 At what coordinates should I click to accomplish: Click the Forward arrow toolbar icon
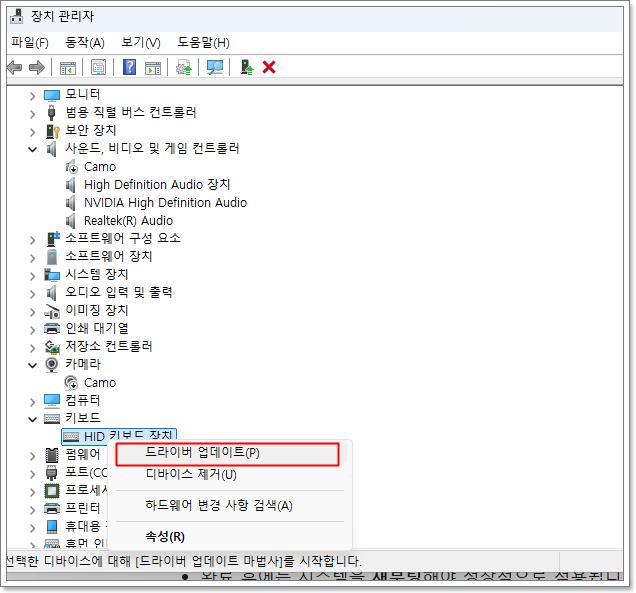(x=37, y=67)
